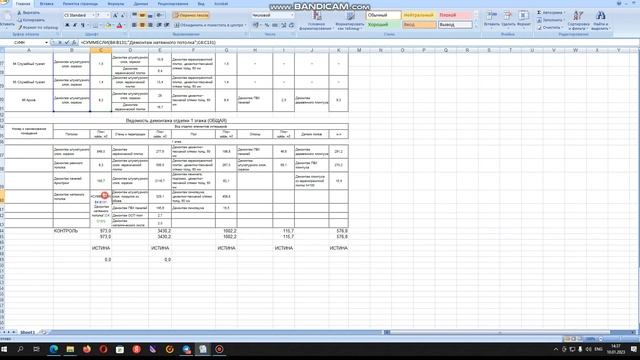Screen dimensions: 640x360
Task: Align text to the right
Action: [150, 25]
